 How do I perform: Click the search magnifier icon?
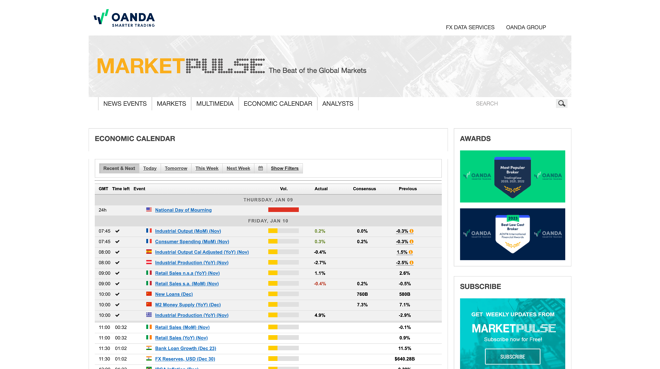(561, 104)
